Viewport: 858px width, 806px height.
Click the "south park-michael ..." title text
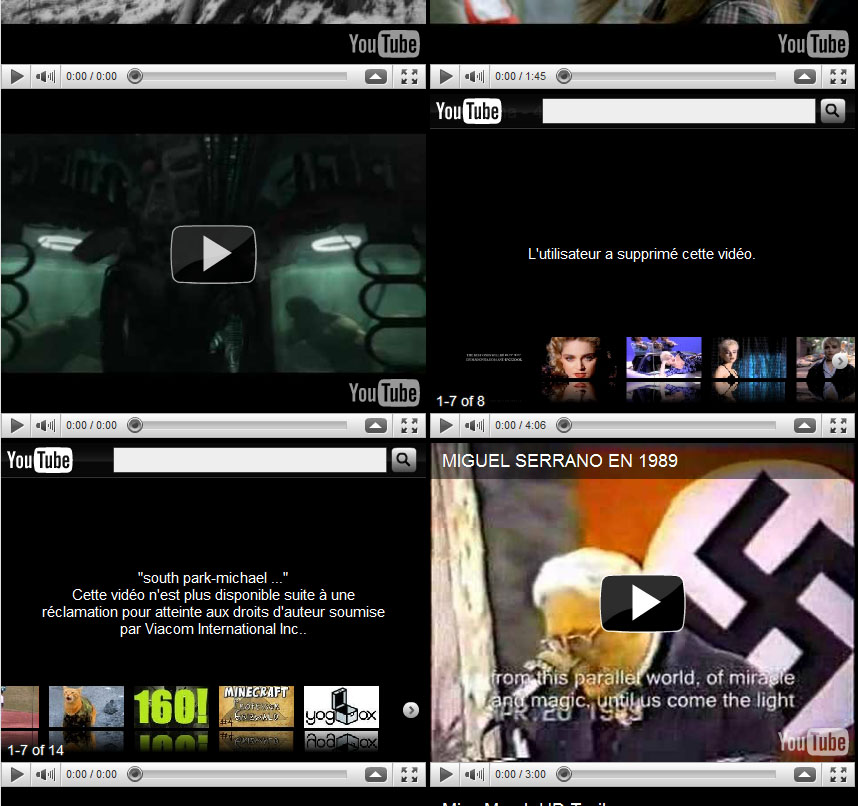click(x=213, y=578)
